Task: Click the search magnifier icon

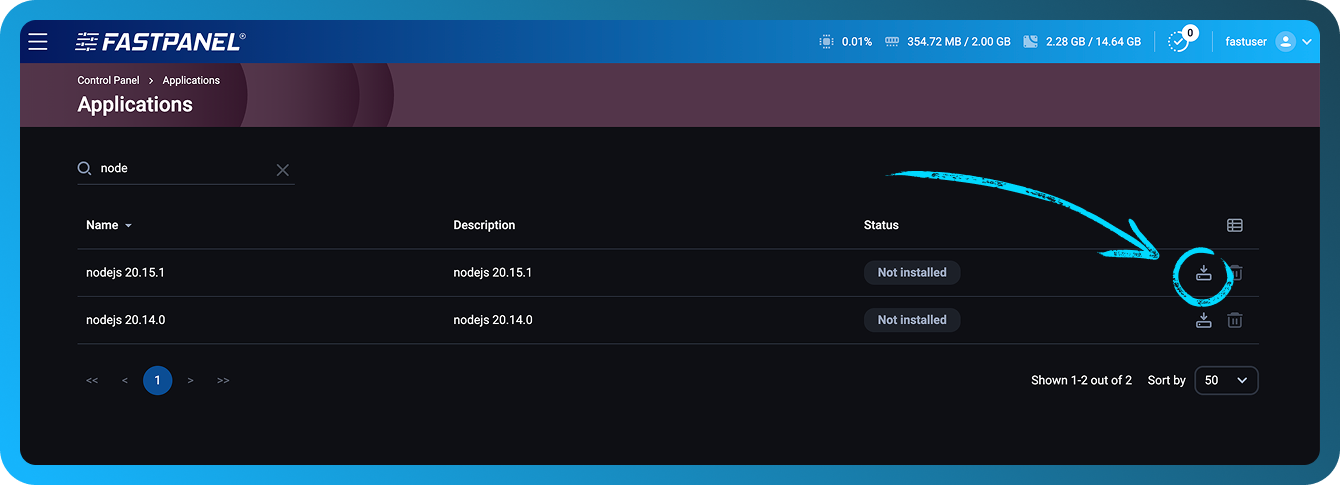Action: [85, 169]
